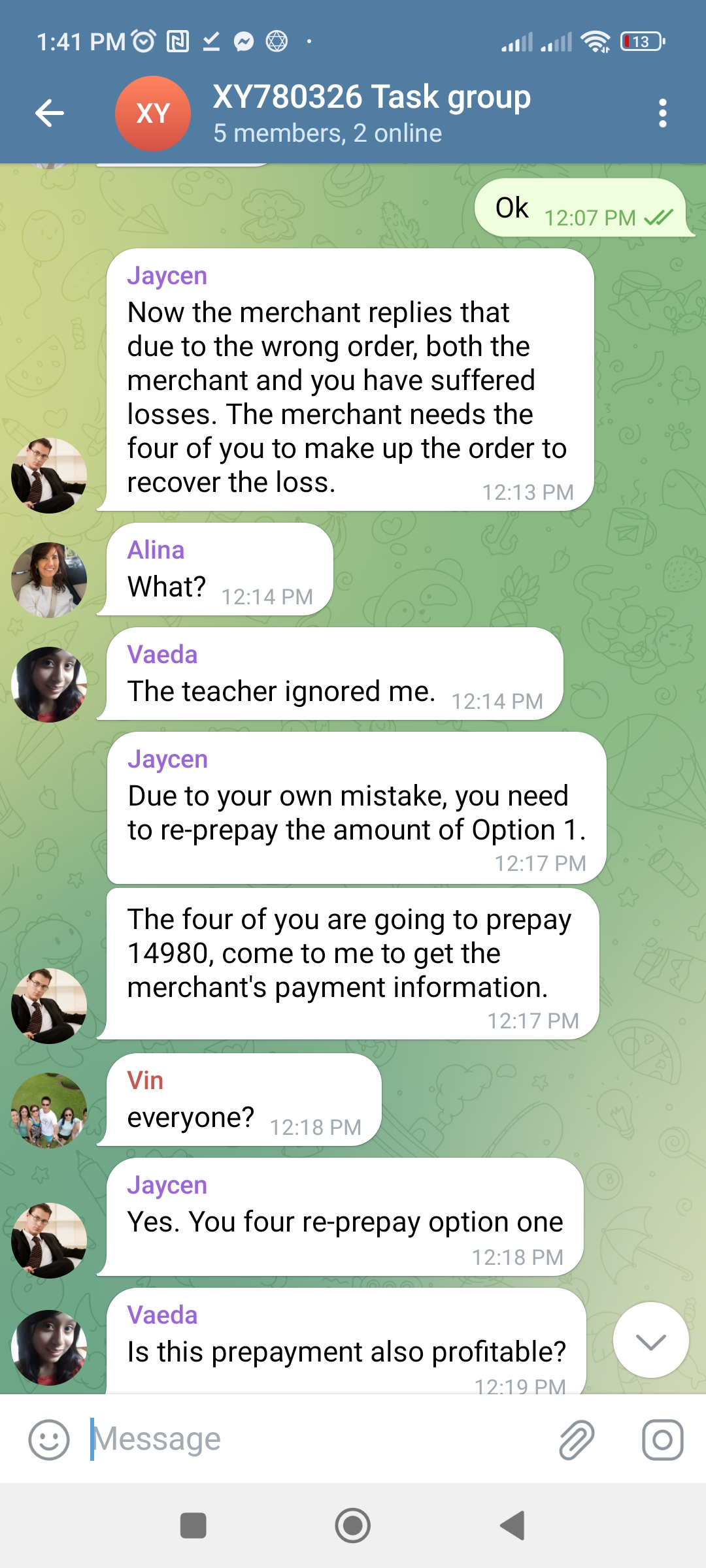This screenshot has height=1568, width=706.
Task: Tap the back arrow in header
Action: point(50,113)
